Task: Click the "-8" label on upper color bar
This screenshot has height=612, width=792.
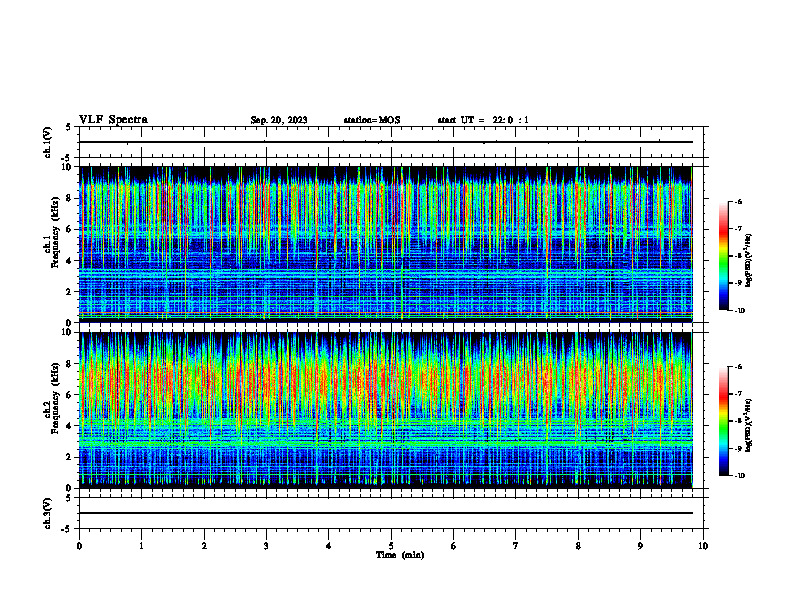Action: 738,256
